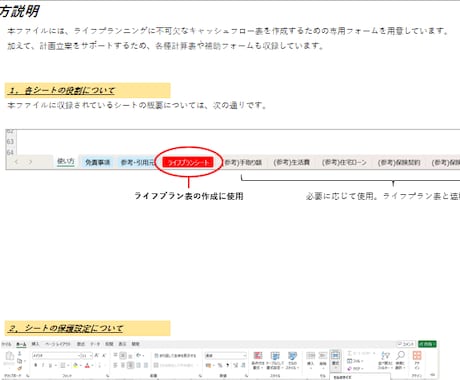Click the red Font Color letter icon

pos(87,365)
